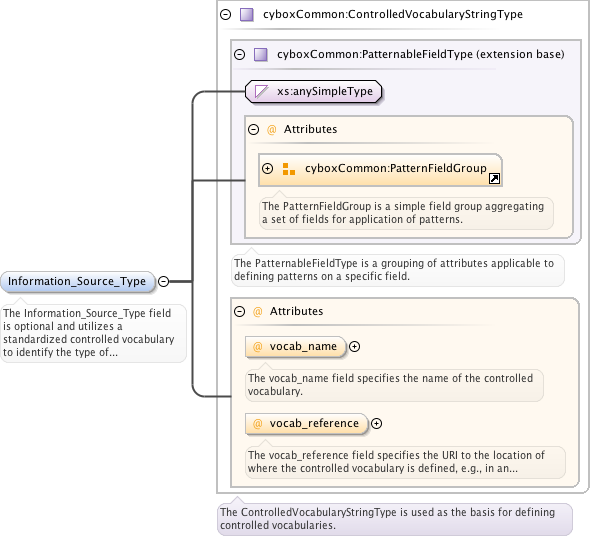
Task: Expand the vocab_name attribute details
Action: [x=354, y=346]
